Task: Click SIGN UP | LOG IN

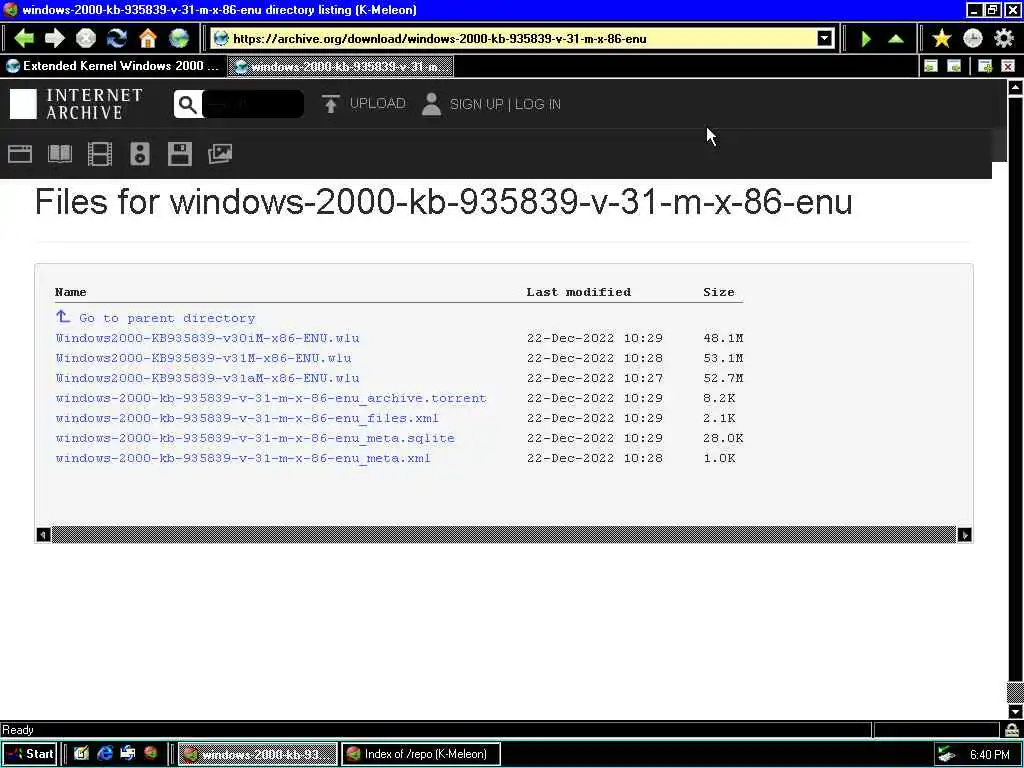Action: pyautogui.click(x=505, y=104)
